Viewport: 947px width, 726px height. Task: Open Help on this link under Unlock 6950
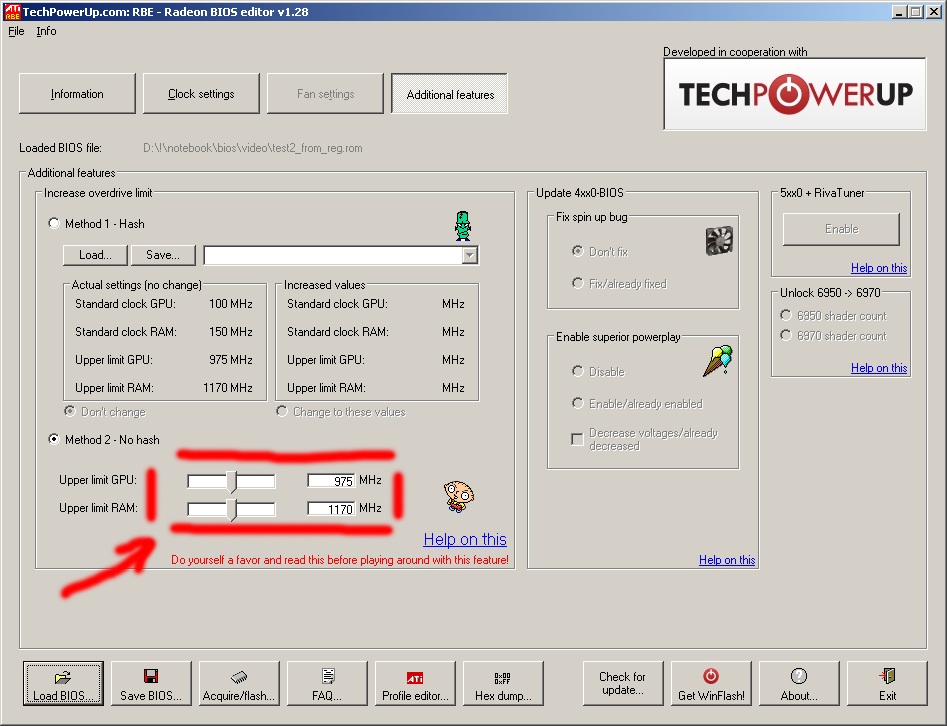coord(879,368)
